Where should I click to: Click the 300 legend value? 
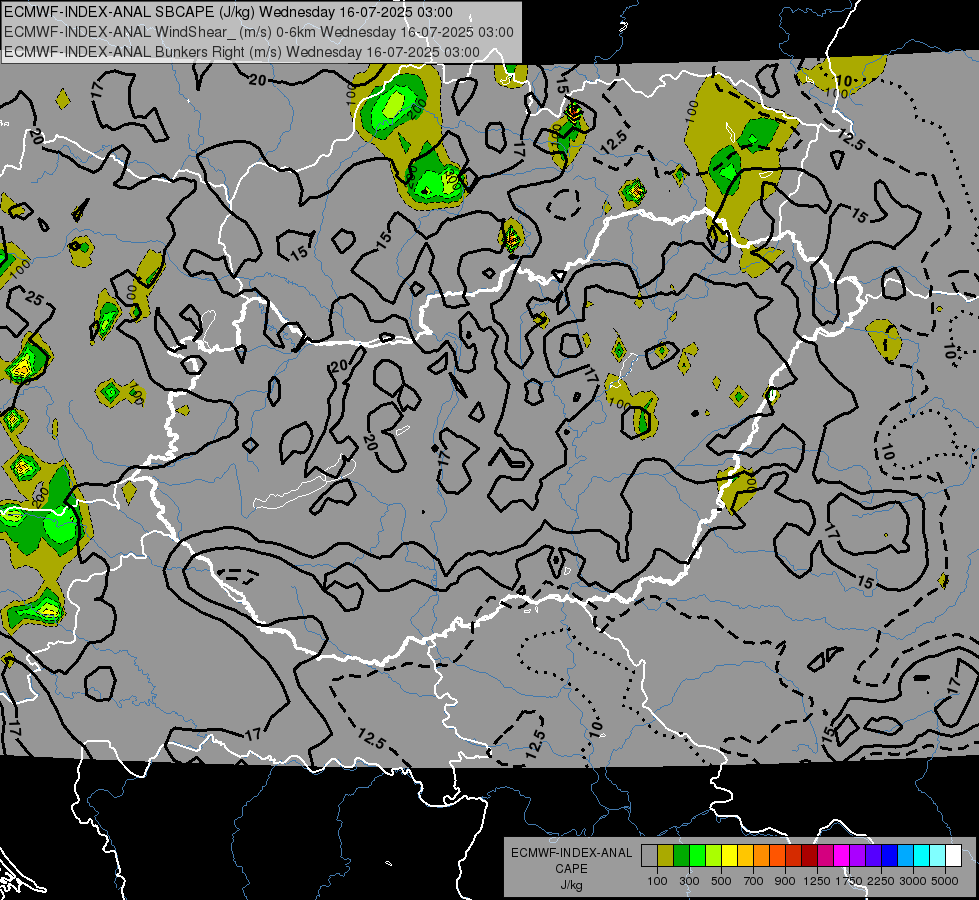point(689,881)
